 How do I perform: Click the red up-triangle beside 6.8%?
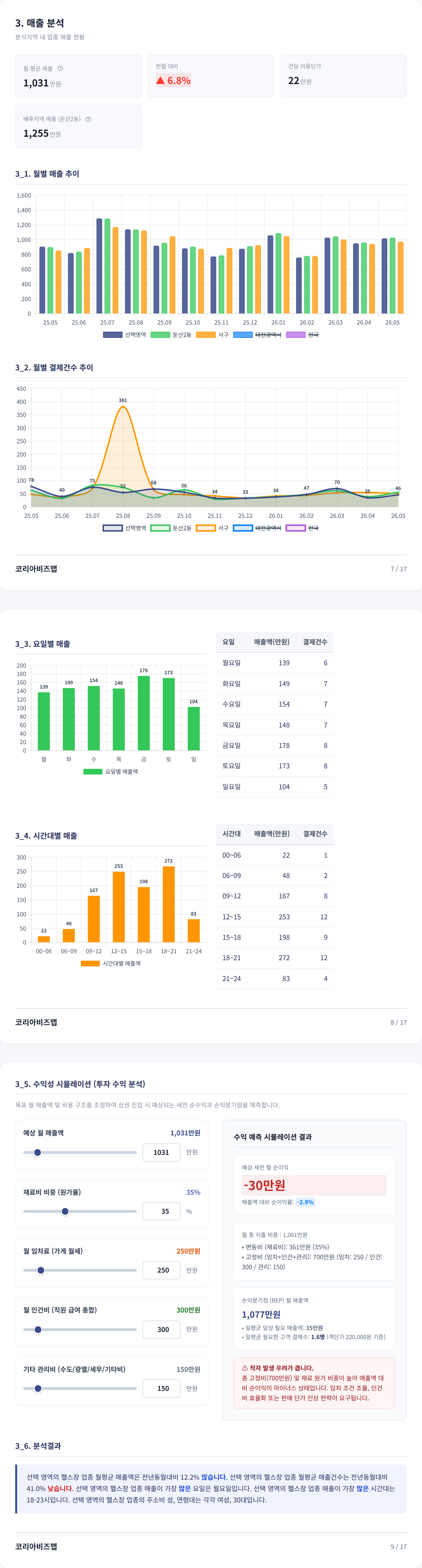tap(160, 80)
